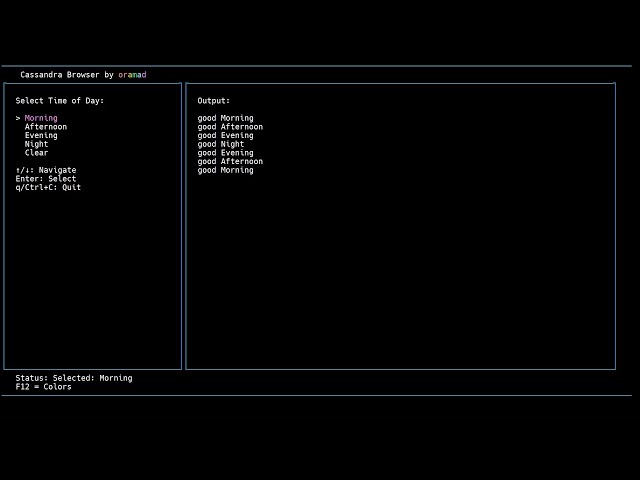Click the last 'good Morning' output line
Viewport: 640px width, 480px height.
[x=225, y=170]
